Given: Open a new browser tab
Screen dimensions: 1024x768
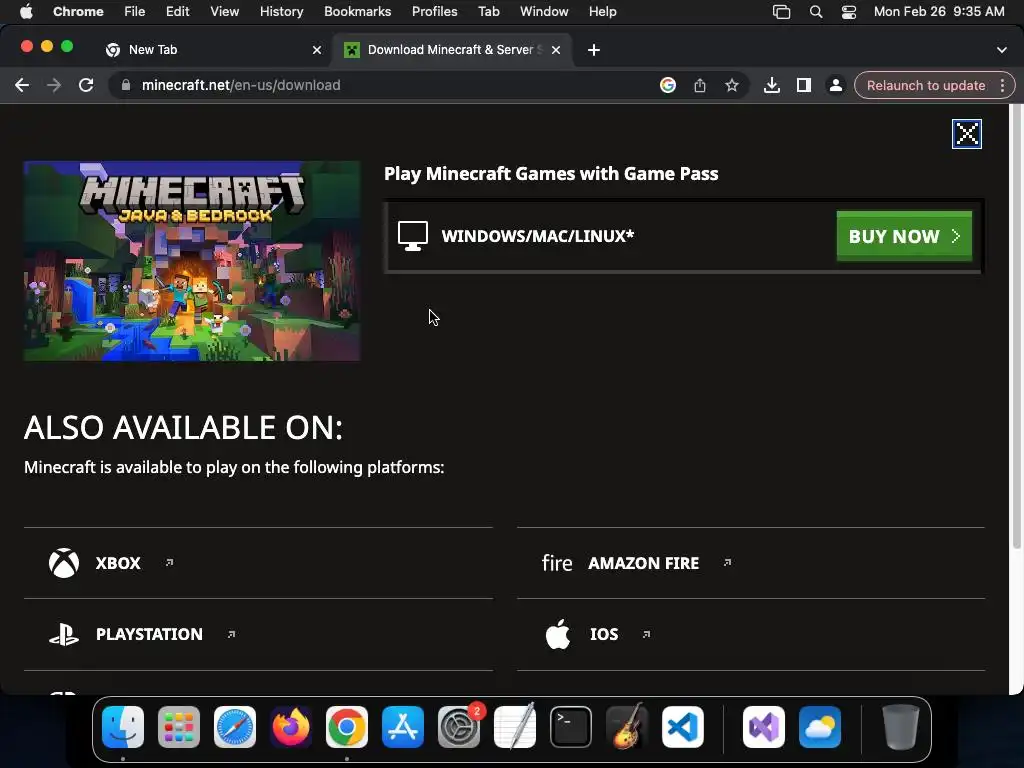Looking at the screenshot, I should pyautogui.click(x=594, y=50).
